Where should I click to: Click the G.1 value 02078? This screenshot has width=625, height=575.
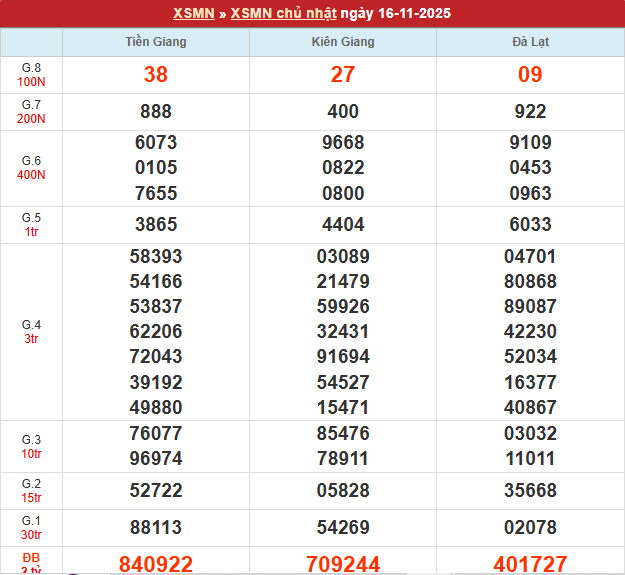tap(531, 528)
